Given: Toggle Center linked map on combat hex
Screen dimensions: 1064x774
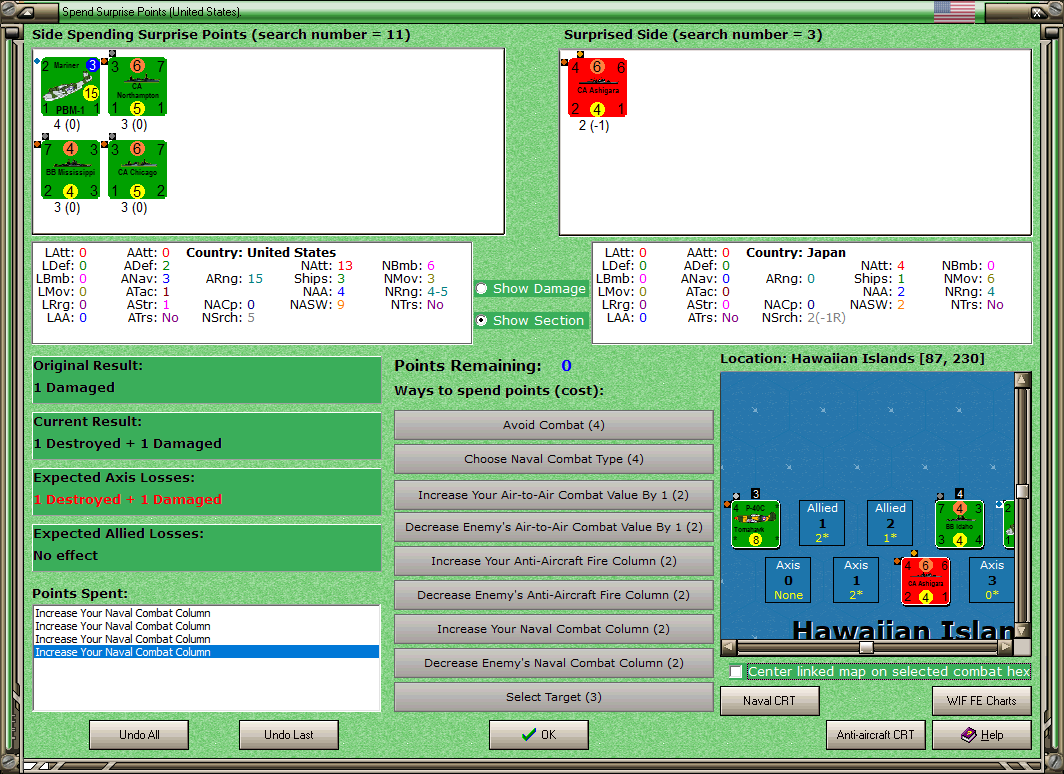Looking at the screenshot, I should pos(736,672).
